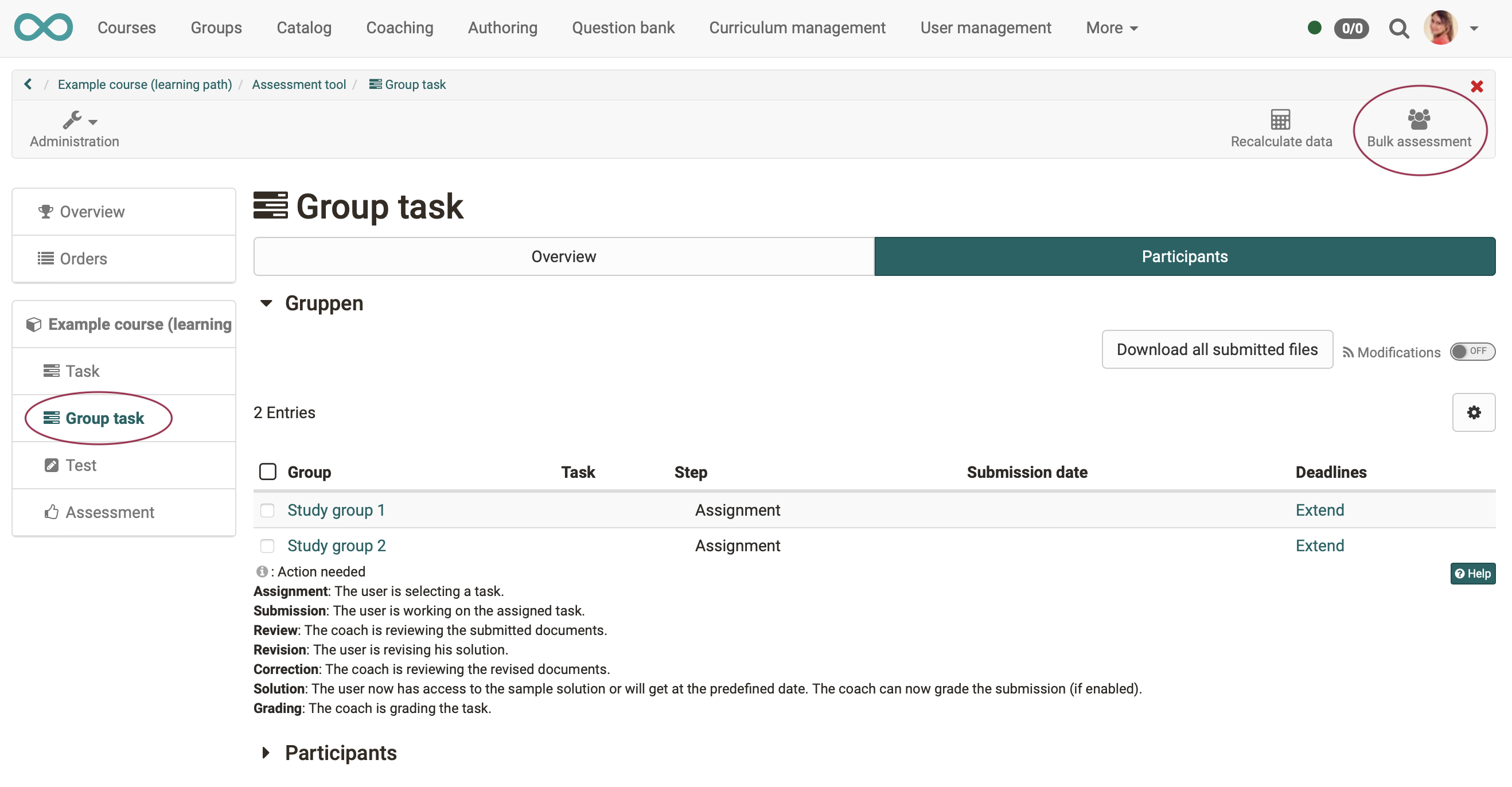The width and height of the screenshot is (1512, 787).
Task: Open Bulk assessment
Action: (1419, 128)
